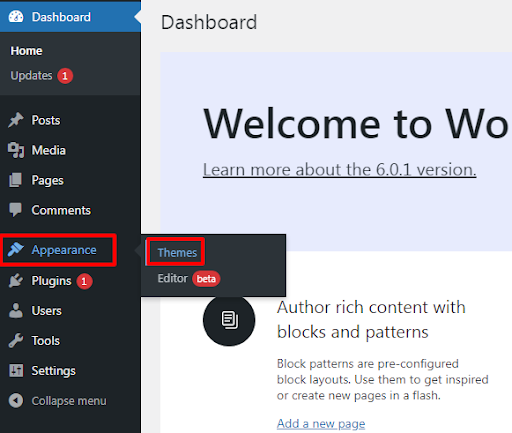Open the Comments menu label
The height and width of the screenshot is (433, 512).
61,210
